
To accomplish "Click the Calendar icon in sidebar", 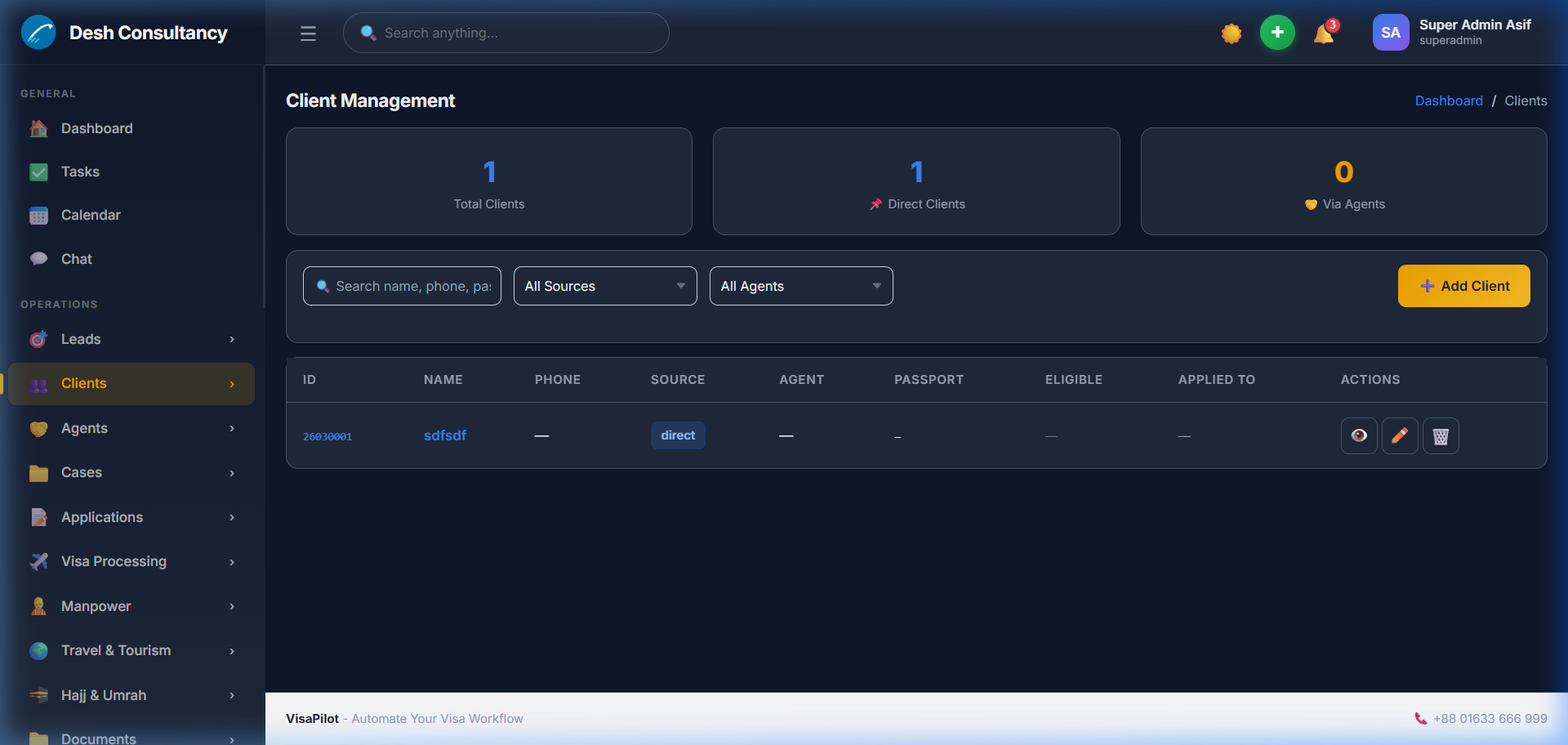I will (38, 215).
